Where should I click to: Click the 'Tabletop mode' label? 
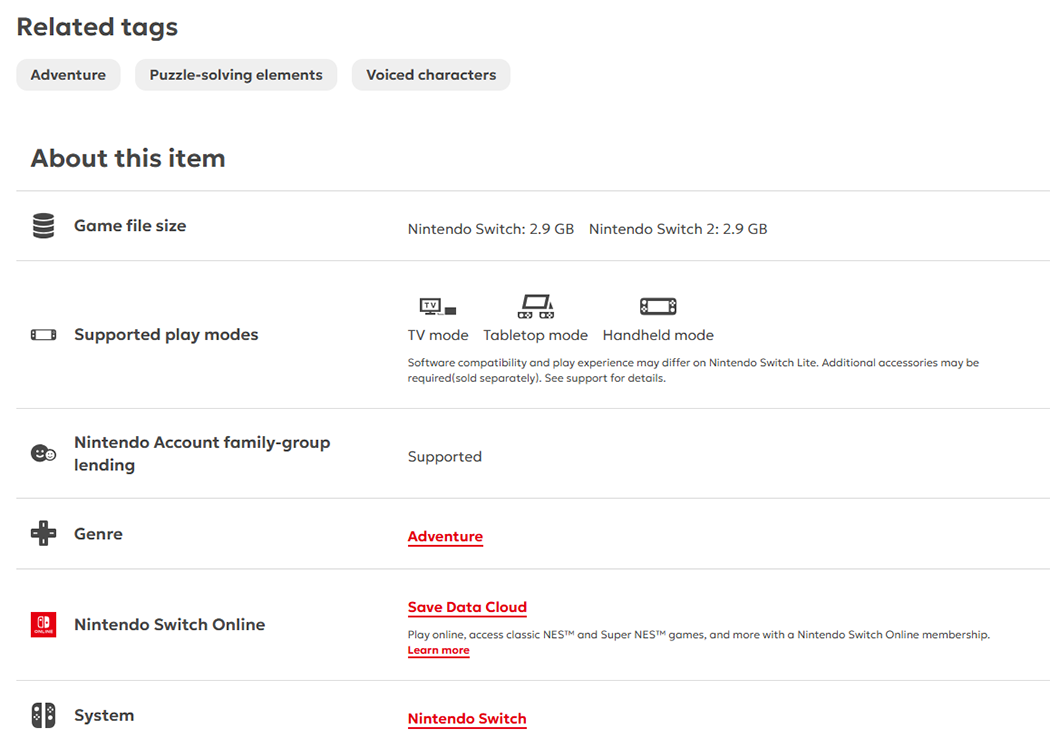[536, 335]
